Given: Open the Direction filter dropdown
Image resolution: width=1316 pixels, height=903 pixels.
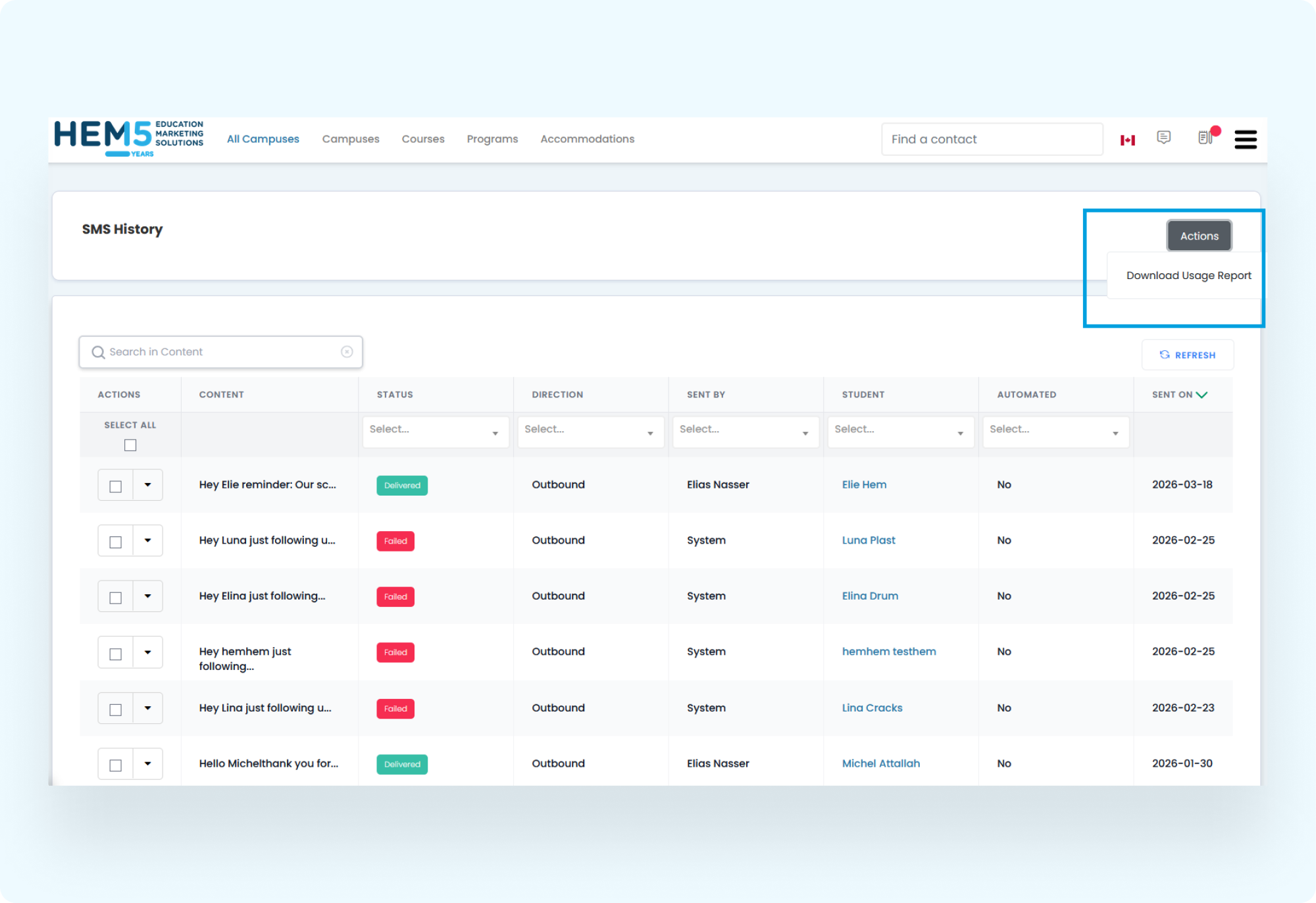Looking at the screenshot, I should (x=590, y=431).
